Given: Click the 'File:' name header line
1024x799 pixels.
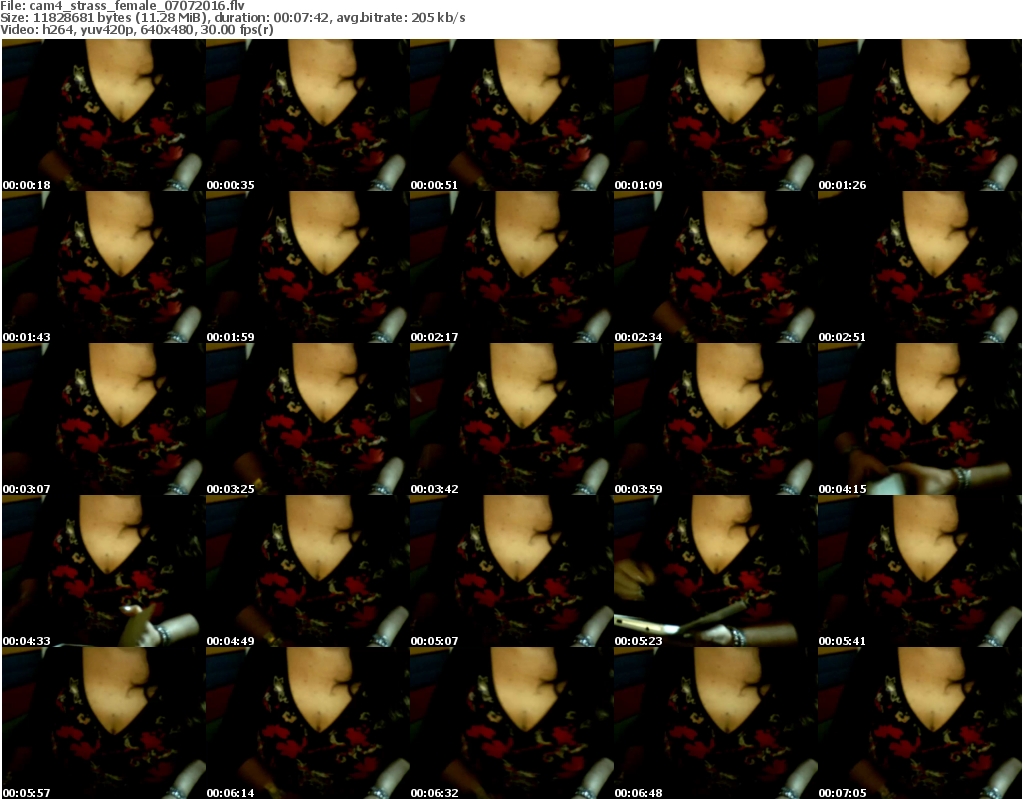Looking at the screenshot, I should point(123,6).
